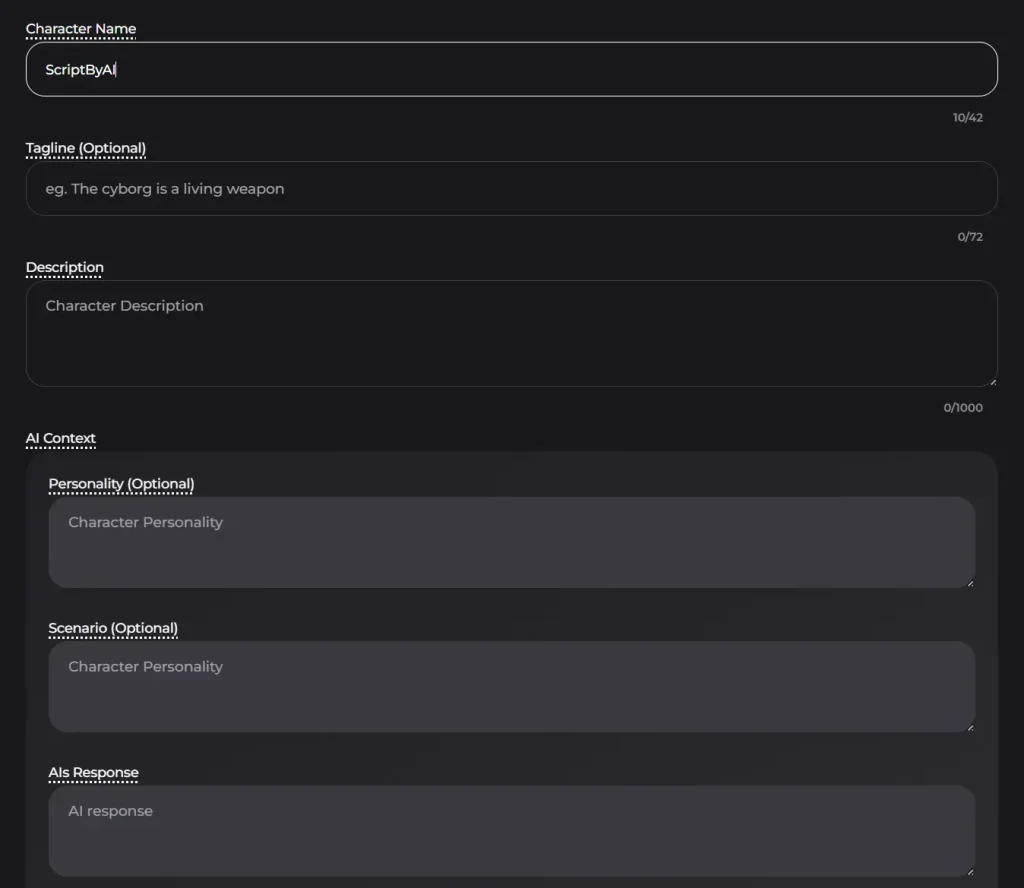The image size is (1024, 888).
Task: Click the AI Context heading label
Action: pyautogui.click(x=61, y=438)
